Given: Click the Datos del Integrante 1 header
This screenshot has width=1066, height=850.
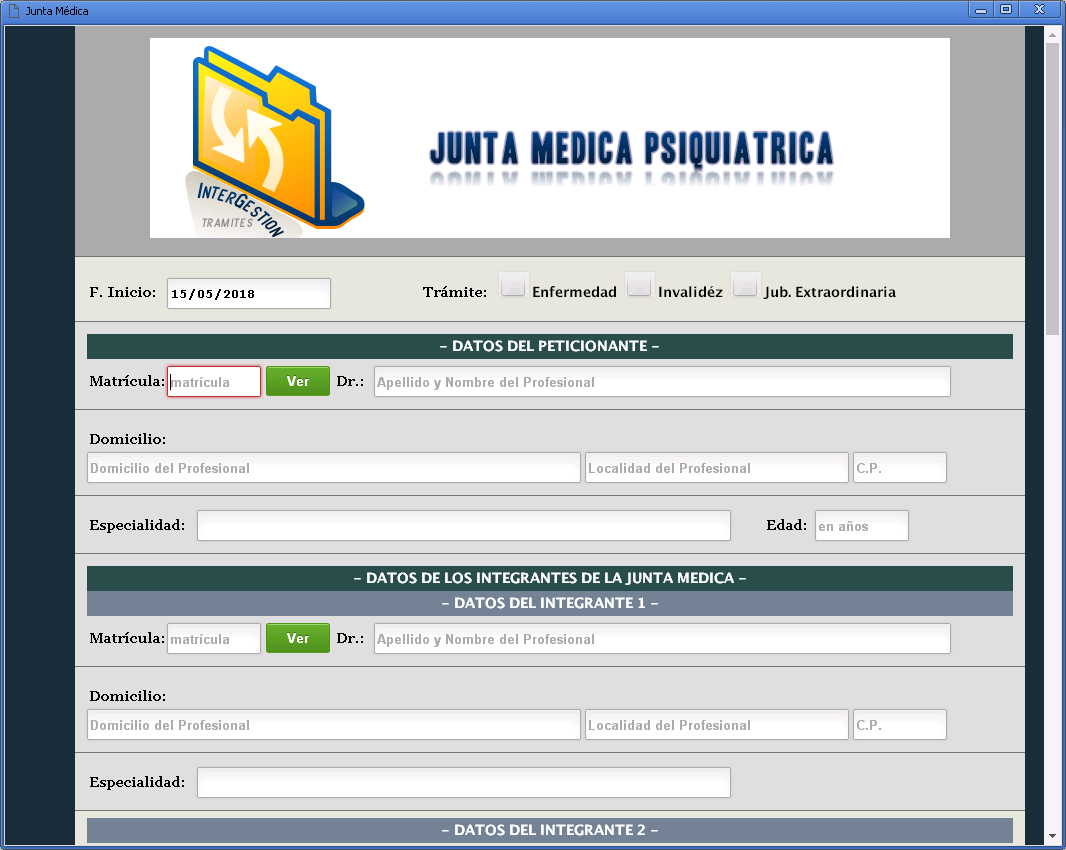Looking at the screenshot, I should 549,603.
